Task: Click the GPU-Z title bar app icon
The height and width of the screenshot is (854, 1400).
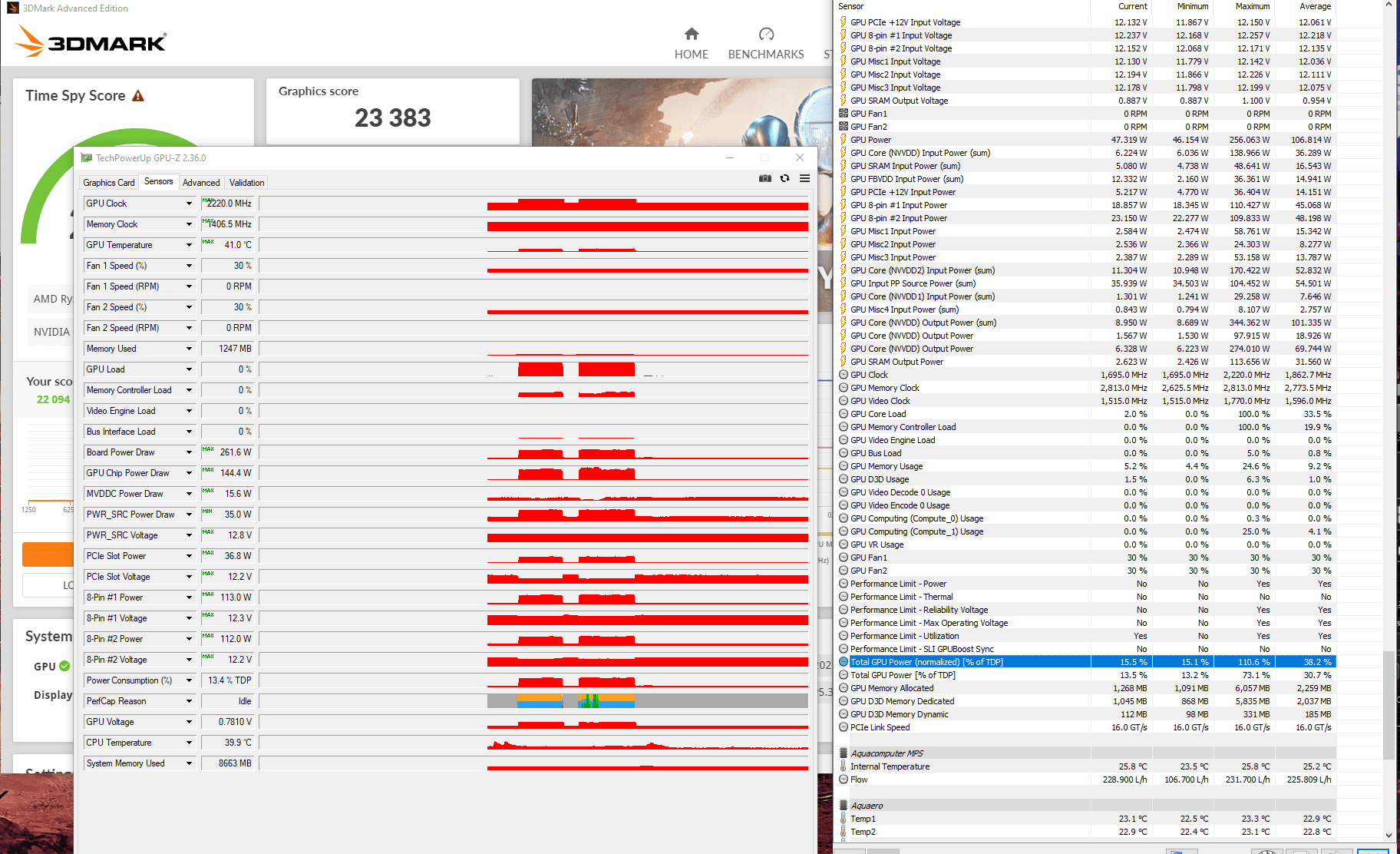Action: pos(86,157)
